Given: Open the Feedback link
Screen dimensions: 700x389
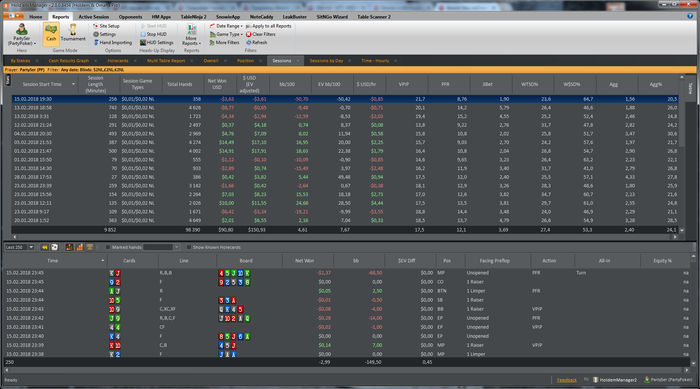Looking at the screenshot, I should 567,380.
